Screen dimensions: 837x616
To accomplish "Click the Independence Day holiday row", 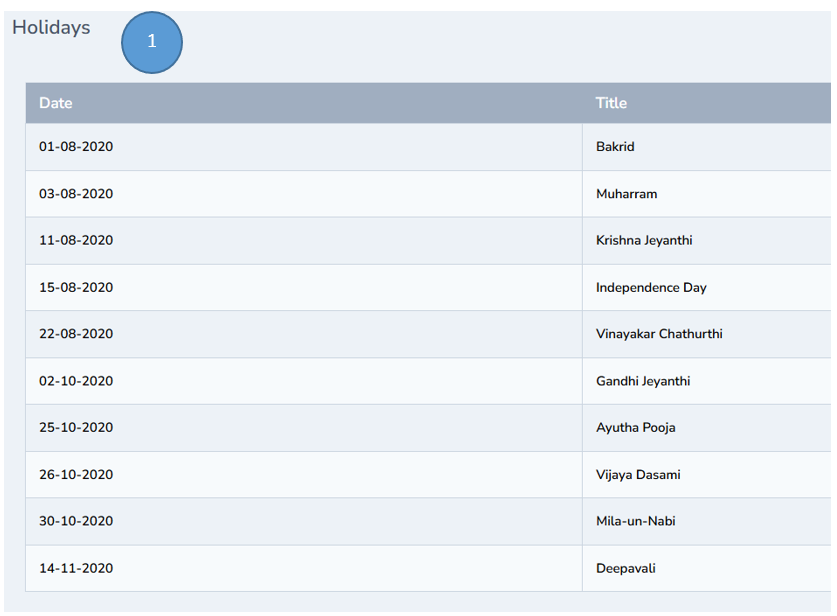I will tap(300, 287).
